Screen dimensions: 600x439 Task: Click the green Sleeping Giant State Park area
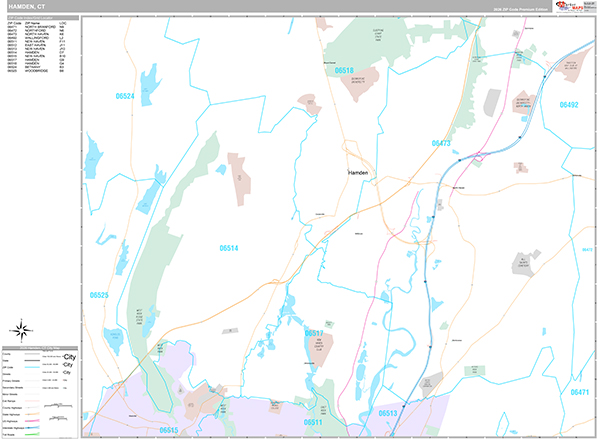[x=353, y=45]
